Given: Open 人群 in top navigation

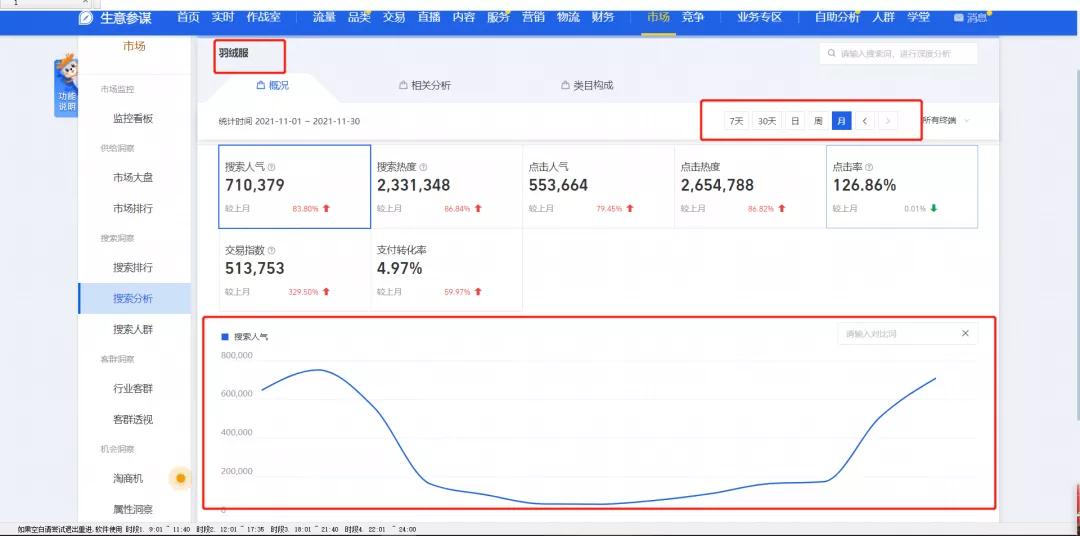Looking at the screenshot, I should click(x=883, y=17).
